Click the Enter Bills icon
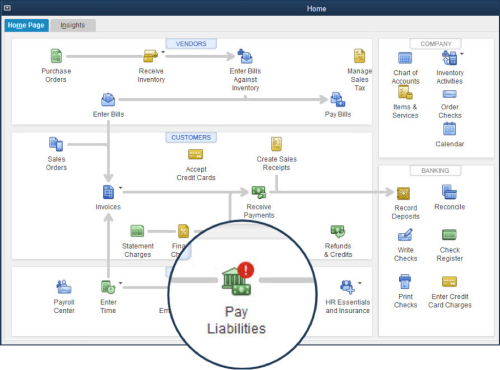This screenshot has width=500, height=370. coord(108,100)
